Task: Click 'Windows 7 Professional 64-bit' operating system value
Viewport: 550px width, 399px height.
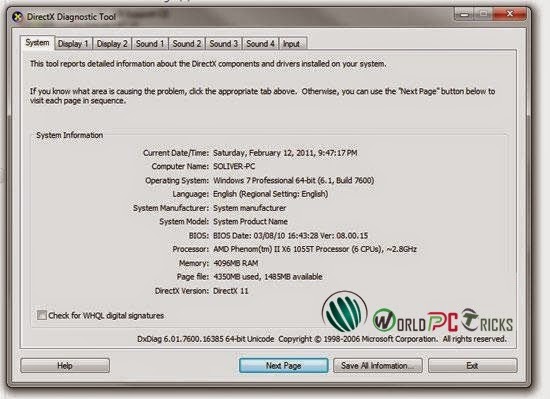Action: [264, 181]
